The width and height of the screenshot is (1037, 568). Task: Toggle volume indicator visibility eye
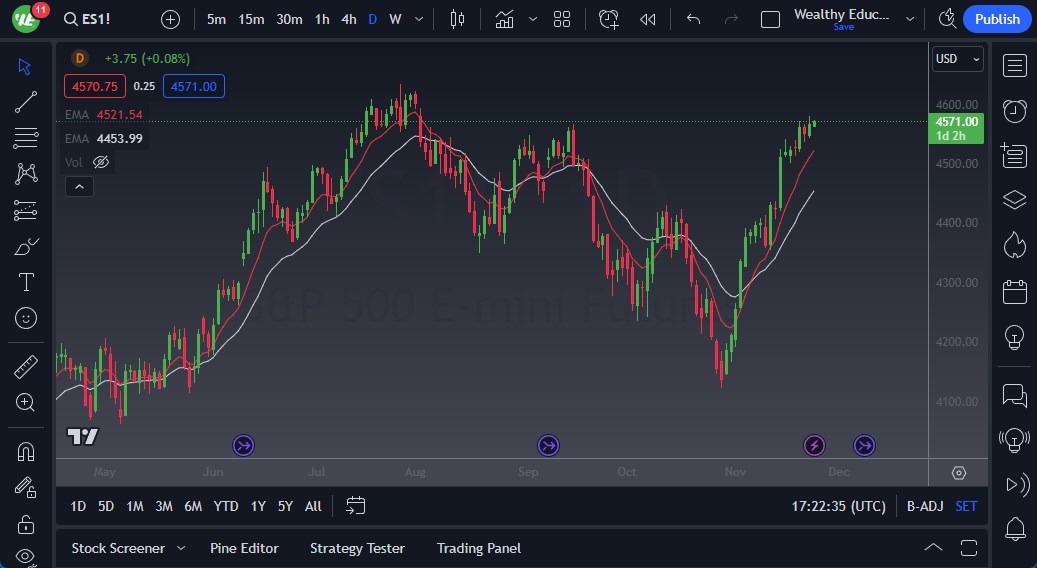tap(101, 162)
